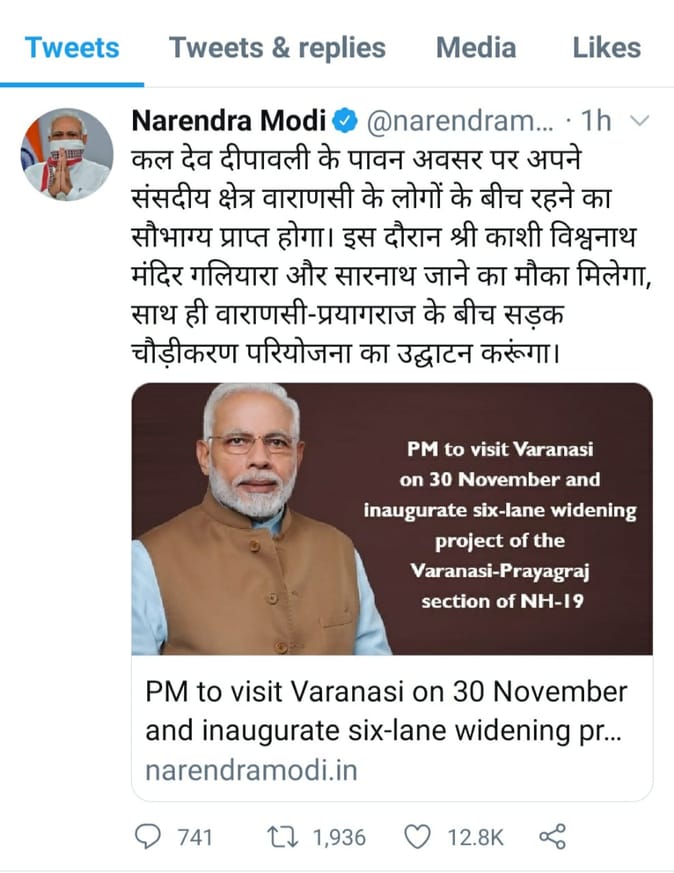This screenshot has height=873, width=674.
Task: Open the Hindi tweet text body
Action: click(391, 256)
